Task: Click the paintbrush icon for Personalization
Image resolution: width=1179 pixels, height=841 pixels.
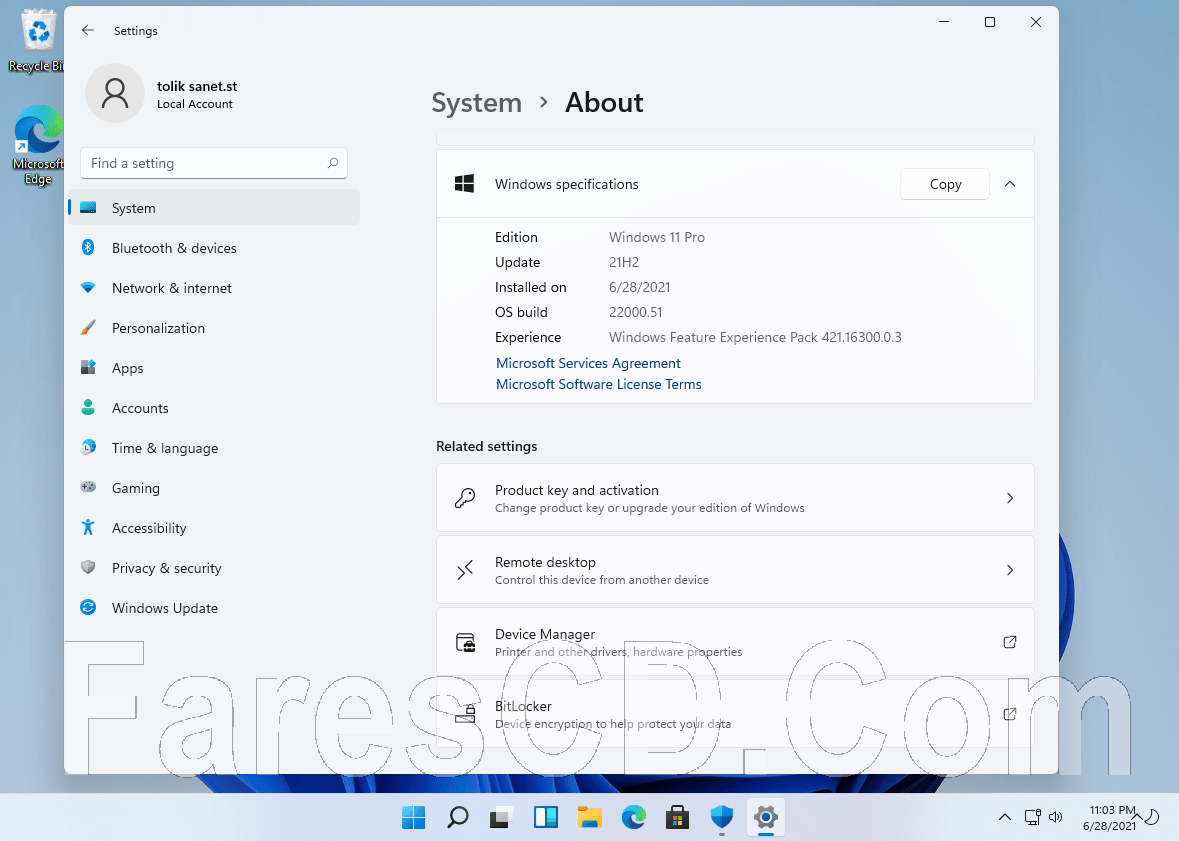Action: click(88, 327)
